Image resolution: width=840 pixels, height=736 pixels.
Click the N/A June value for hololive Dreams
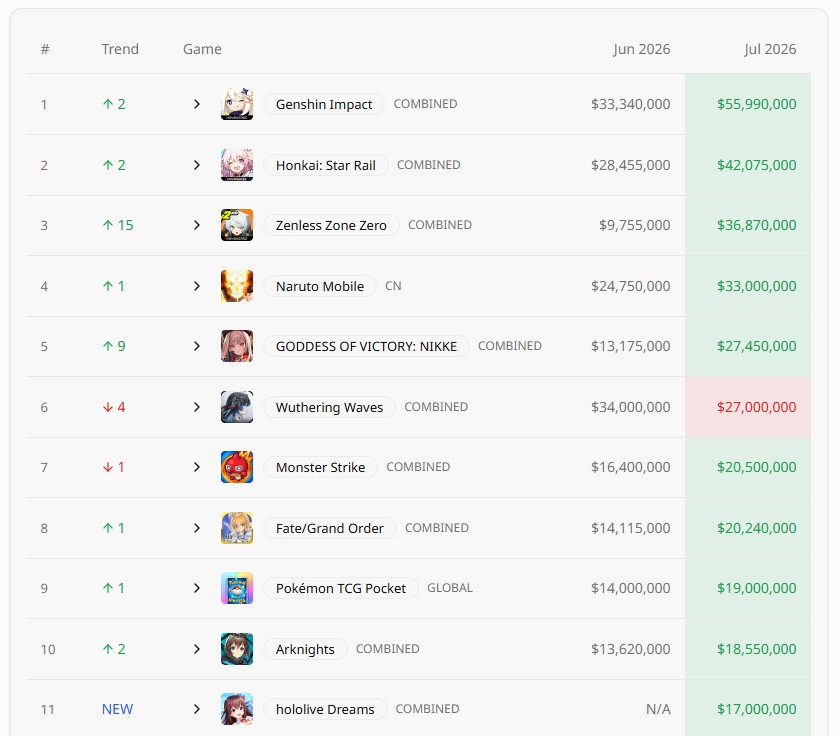[x=658, y=709]
